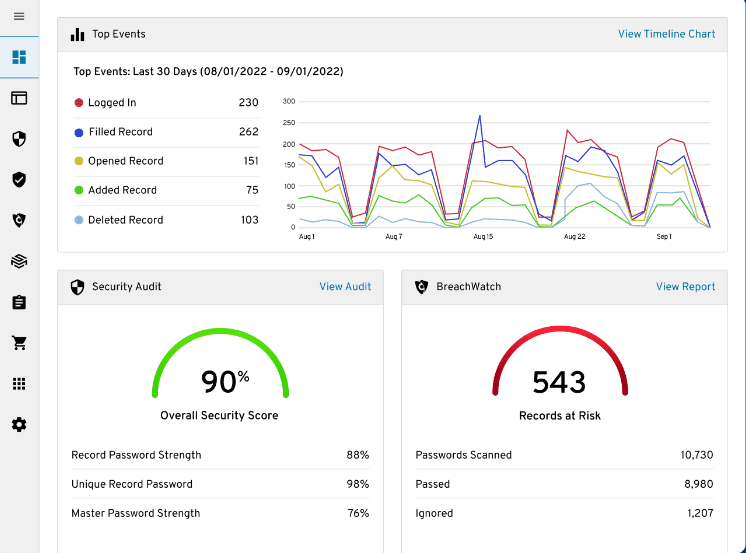This screenshot has height=553, width=746.
Task: Click the stacked layers sidebar icon
Action: click(x=19, y=261)
